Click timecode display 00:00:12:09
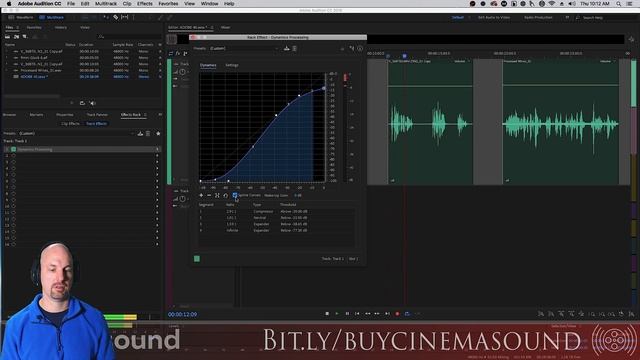Image resolution: width=640 pixels, height=360 pixels. pos(182,314)
